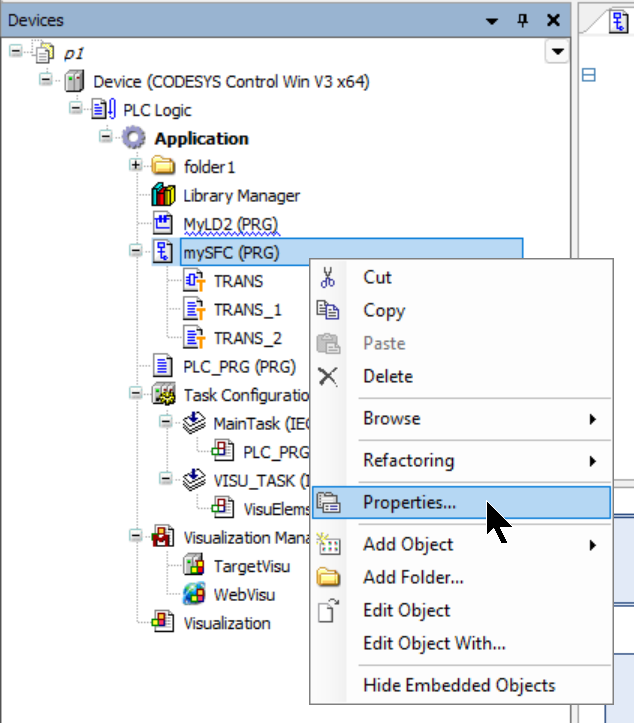This screenshot has width=634, height=723.
Task: Select the WebVisu tree item
Action: [244, 595]
